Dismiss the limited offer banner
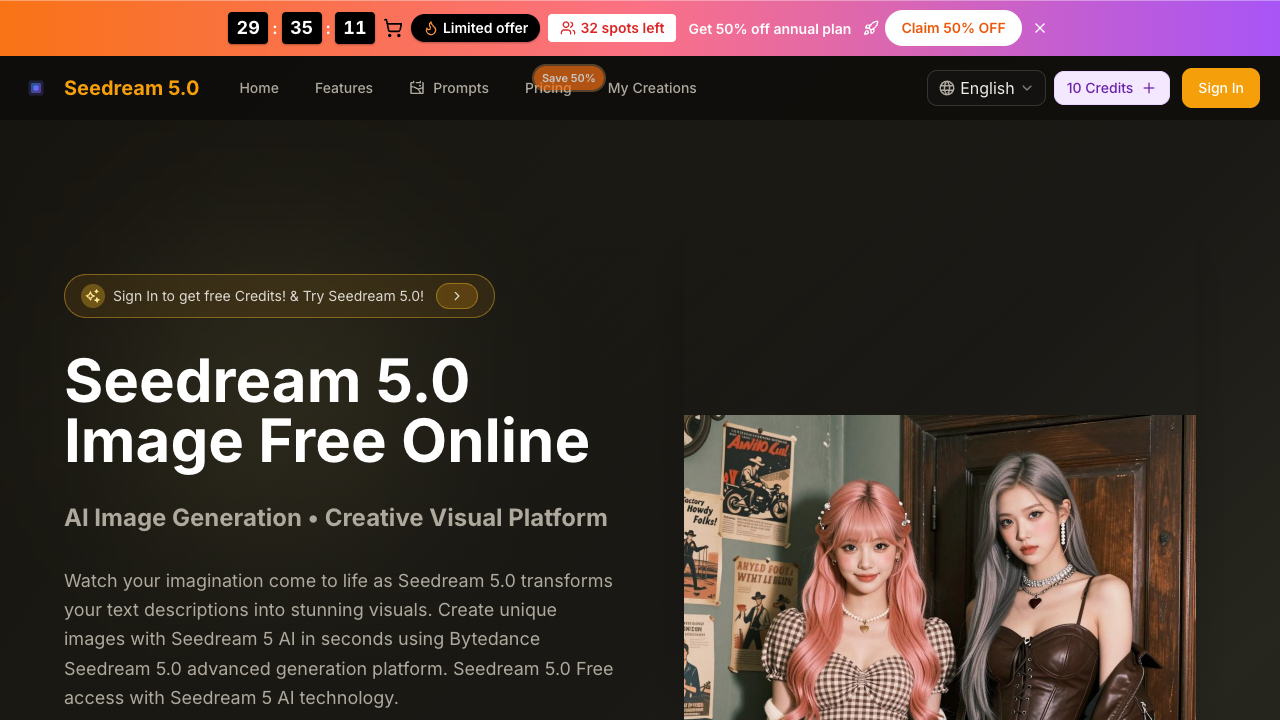 click(x=1040, y=28)
